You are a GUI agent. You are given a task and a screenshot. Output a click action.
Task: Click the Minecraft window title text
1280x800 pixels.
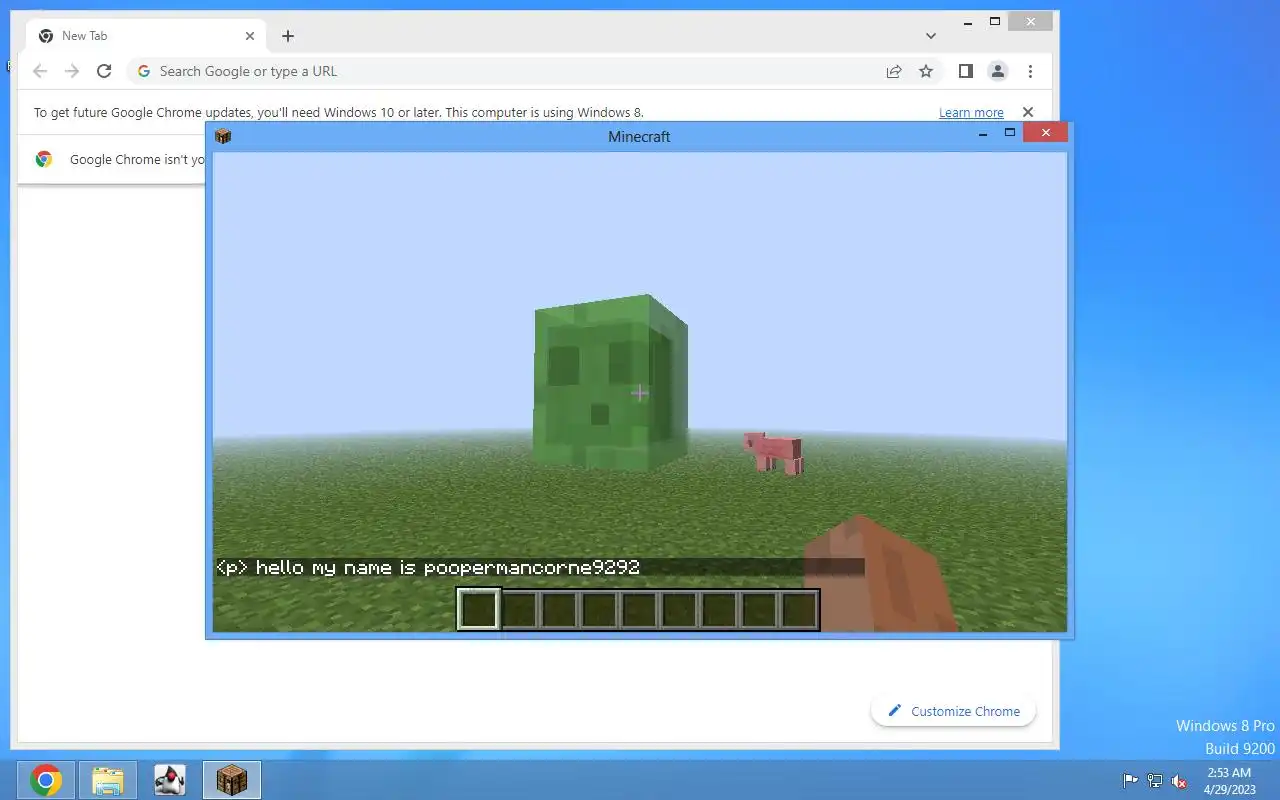pos(639,137)
